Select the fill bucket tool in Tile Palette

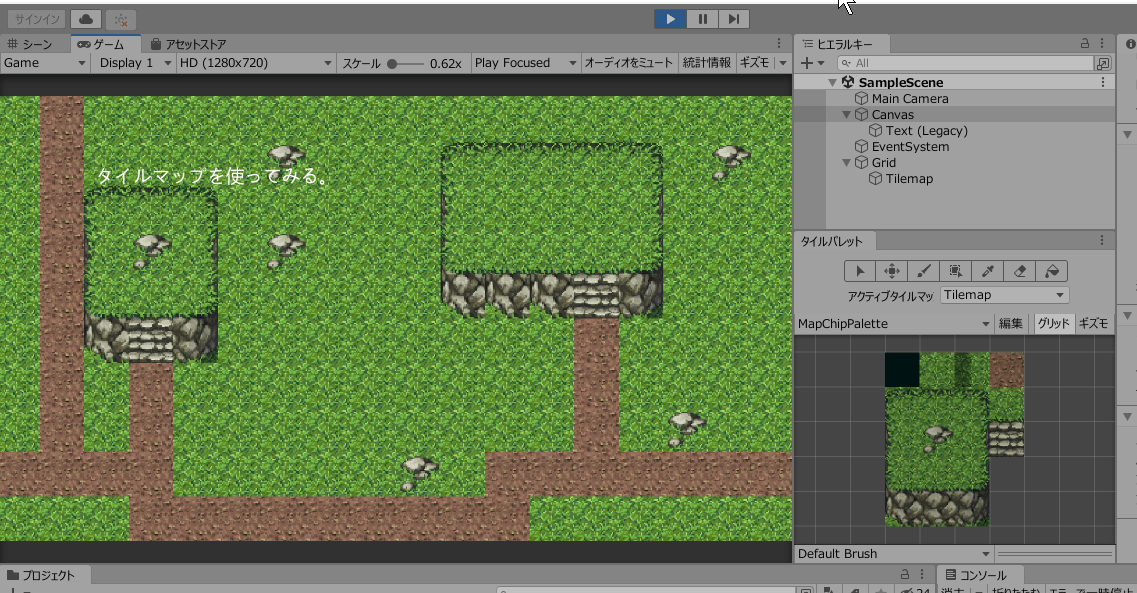1052,270
